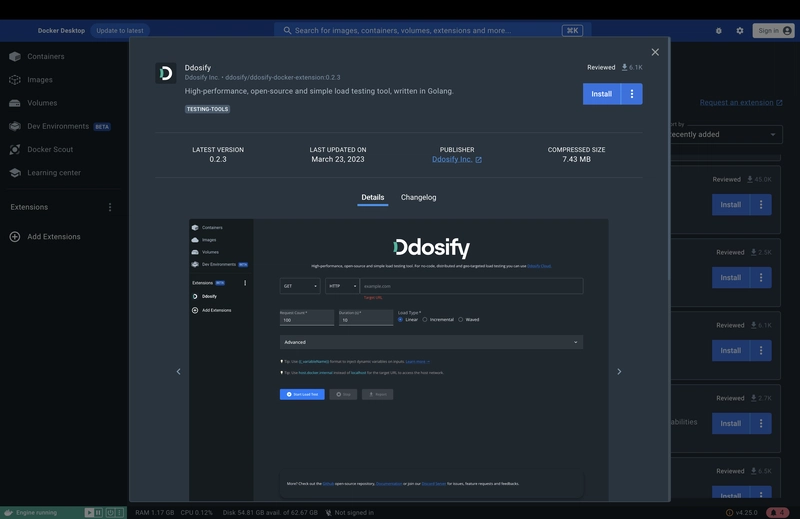
Task: Click the Disk 54.81 GB avail. status
Action: point(270,512)
